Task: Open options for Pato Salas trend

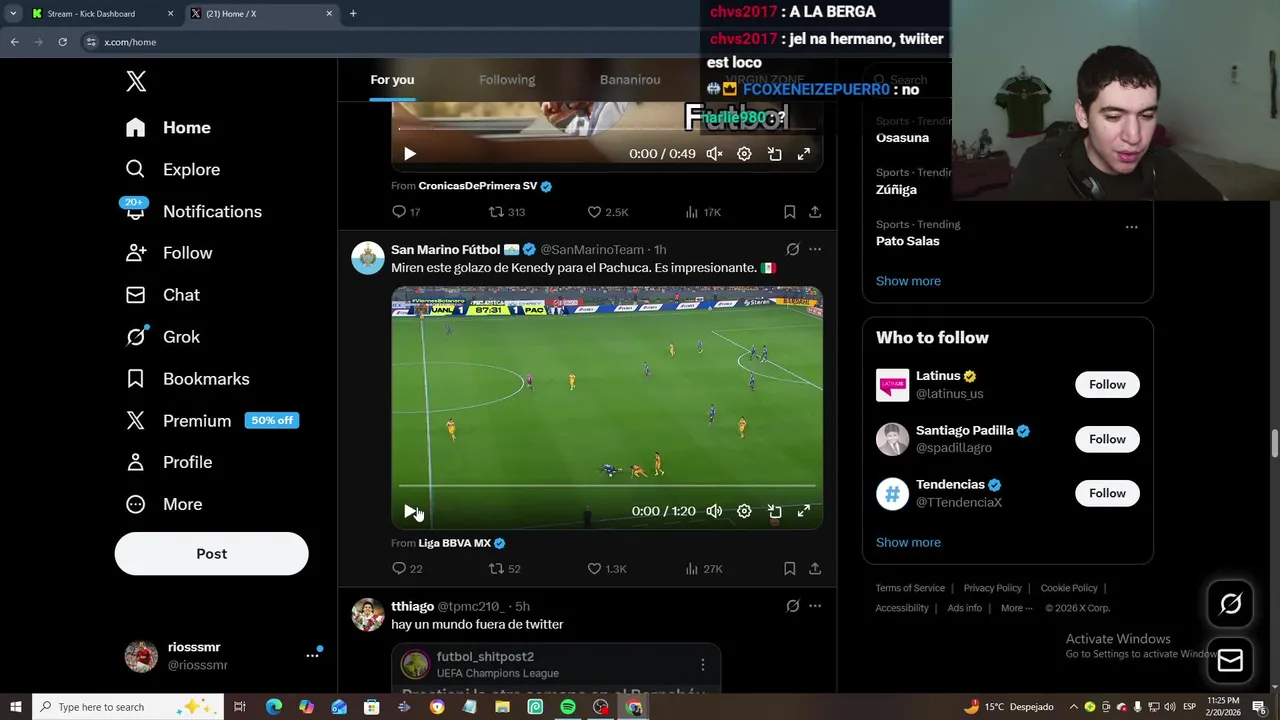Action: click(x=1131, y=227)
